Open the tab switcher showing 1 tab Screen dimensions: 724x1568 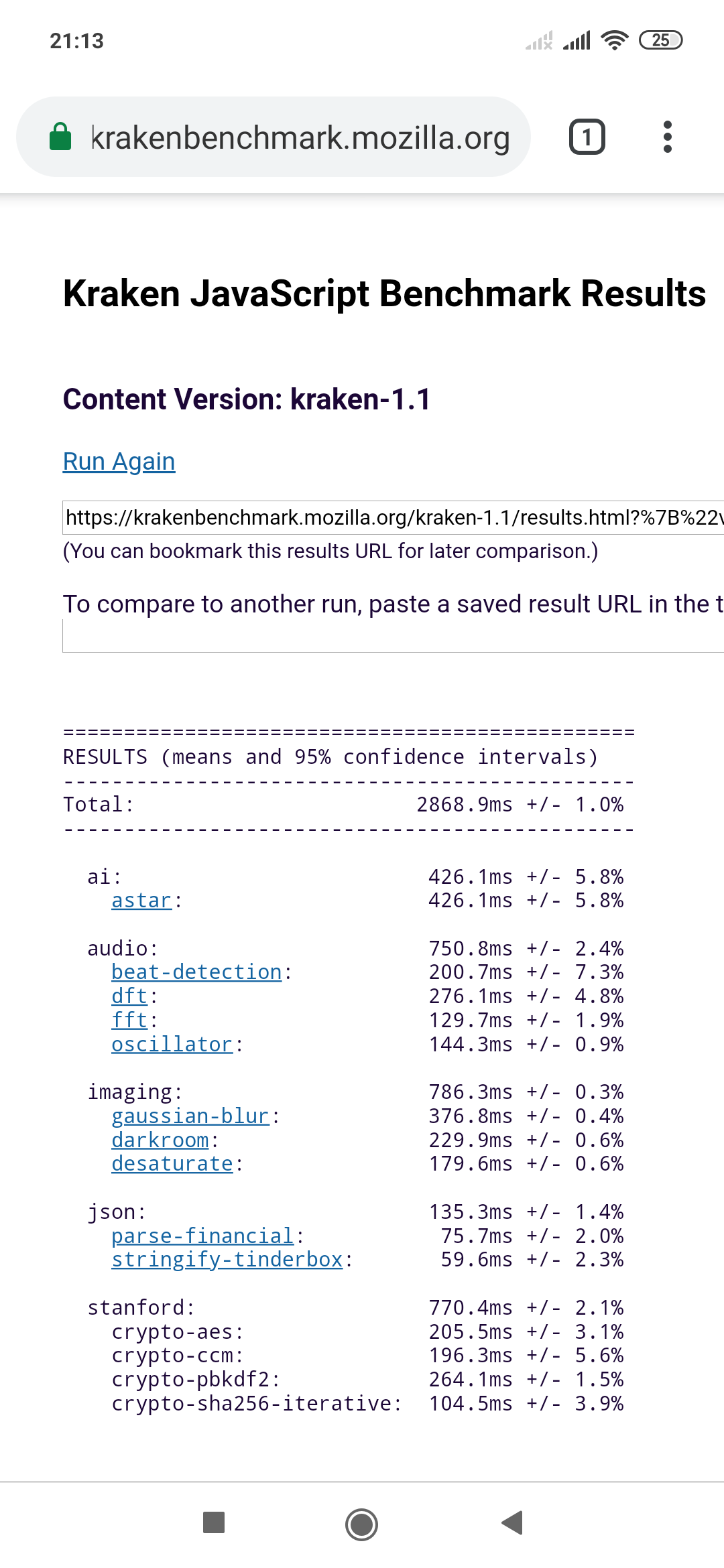tap(587, 137)
